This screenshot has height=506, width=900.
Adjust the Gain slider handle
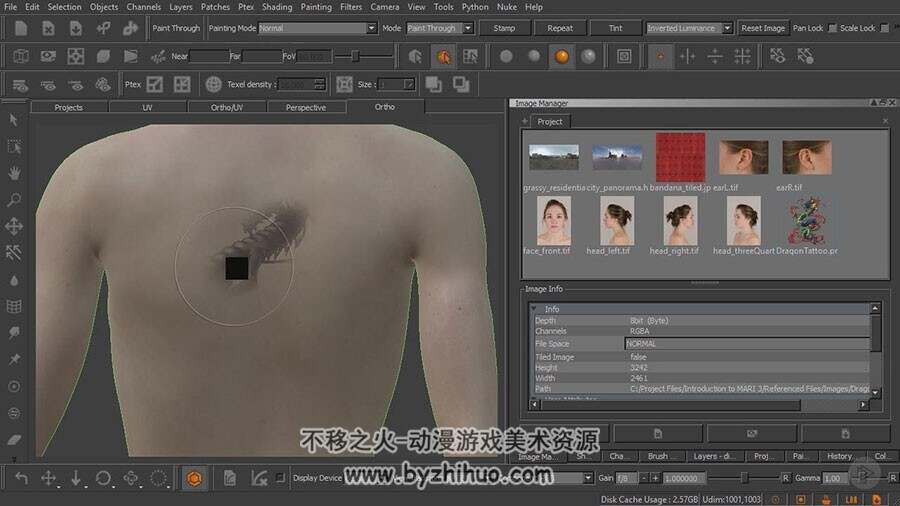click(744, 478)
